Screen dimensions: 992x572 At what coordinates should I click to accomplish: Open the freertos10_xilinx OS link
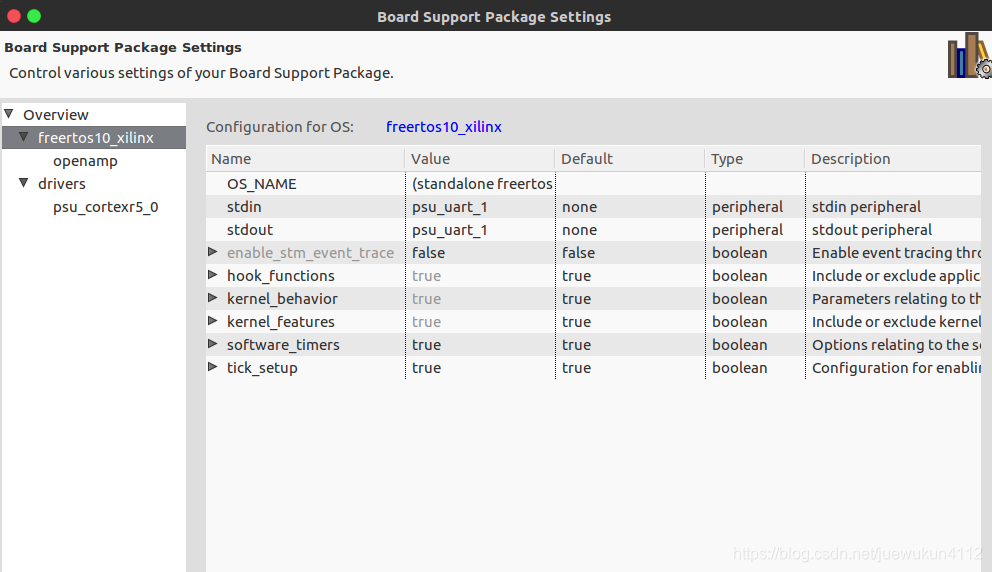click(443, 127)
